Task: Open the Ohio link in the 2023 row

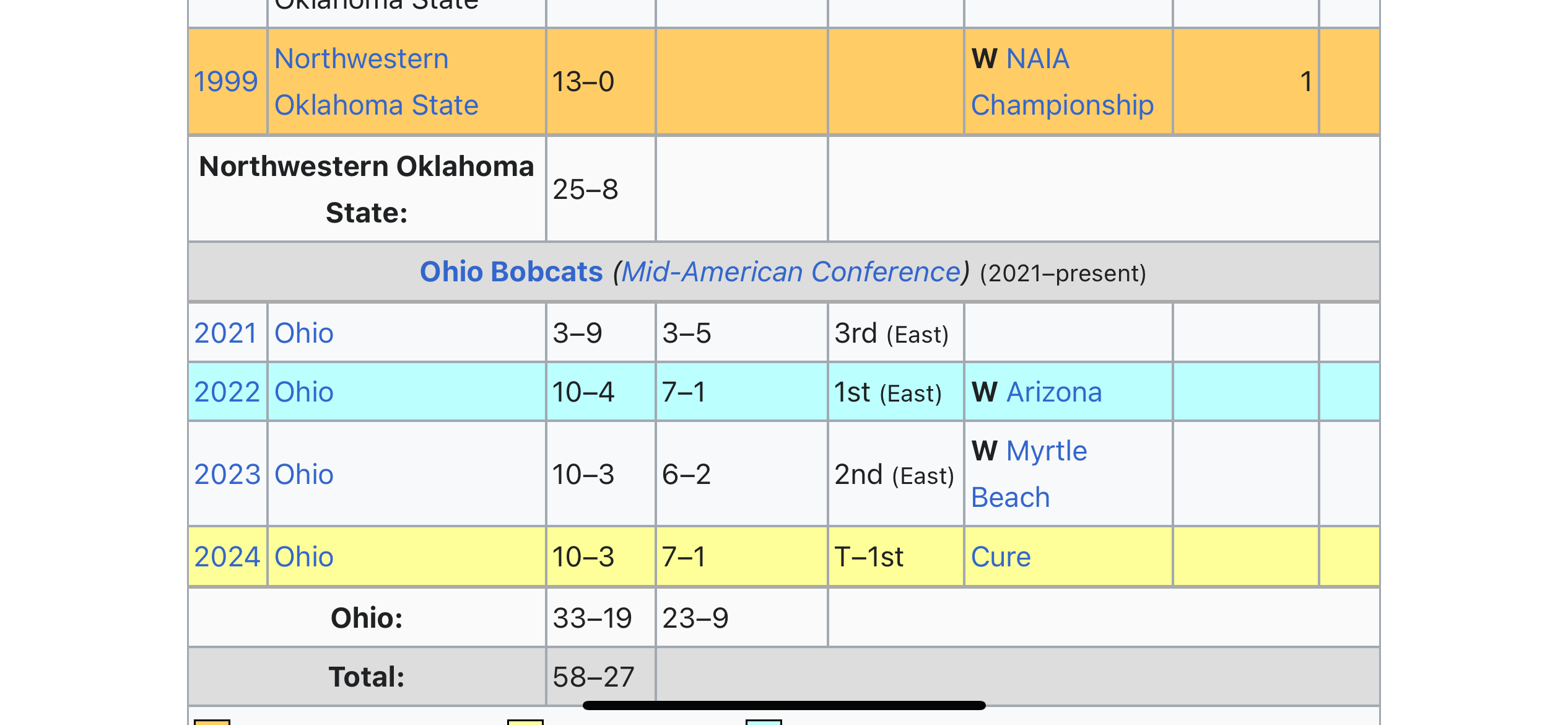Action: (304, 475)
